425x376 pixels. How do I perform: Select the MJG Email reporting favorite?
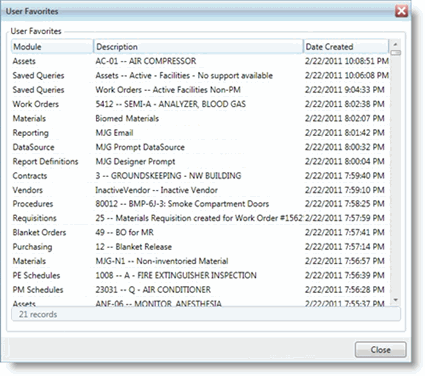(x=200, y=133)
